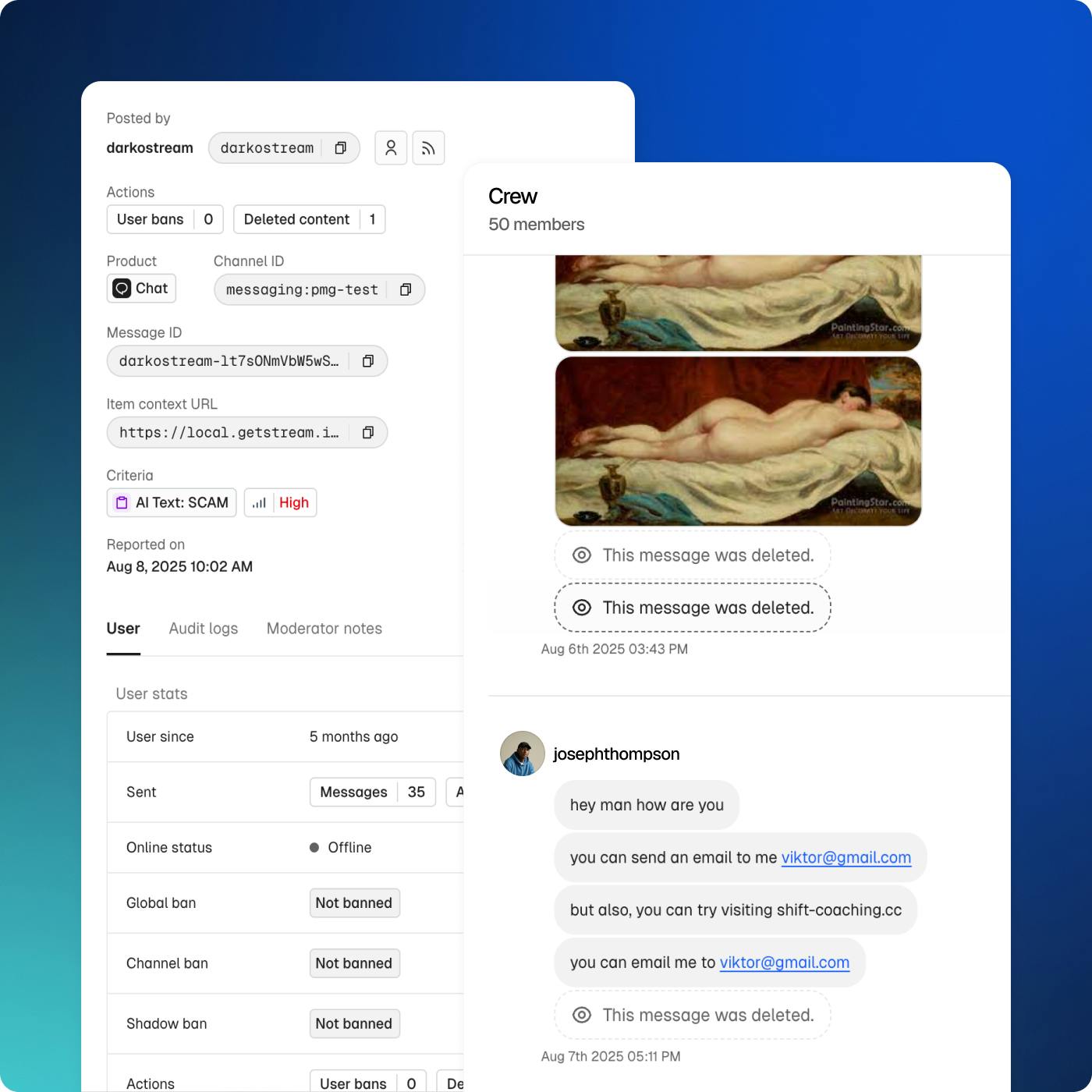Click the feed icon next to the profile button
This screenshot has width=1092, height=1092.
pyautogui.click(x=428, y=148)
